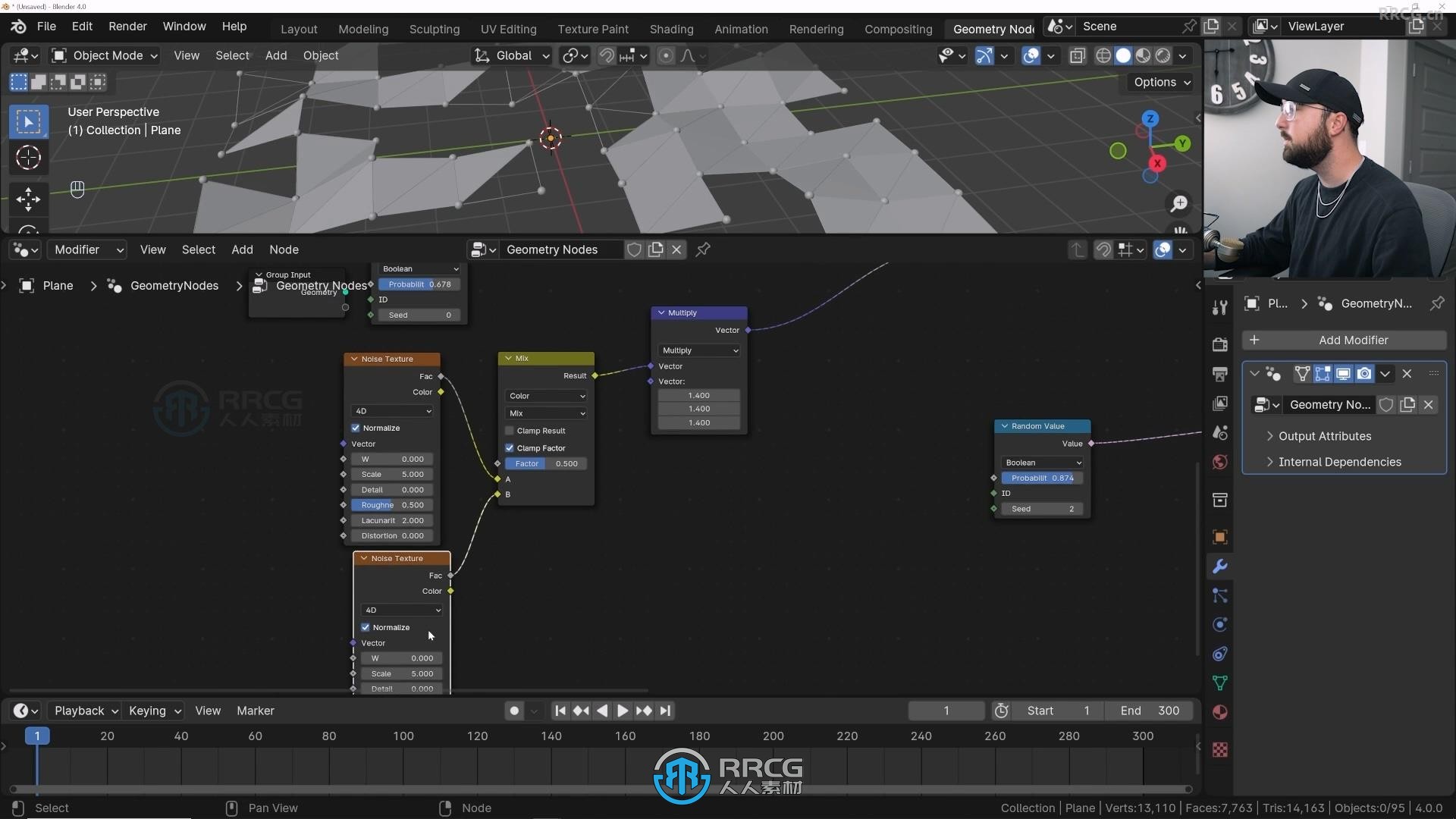The width and height of the screenshot is (1456, 819).
Task: Open the Material properties tab
Action: tap(1219, 712)
